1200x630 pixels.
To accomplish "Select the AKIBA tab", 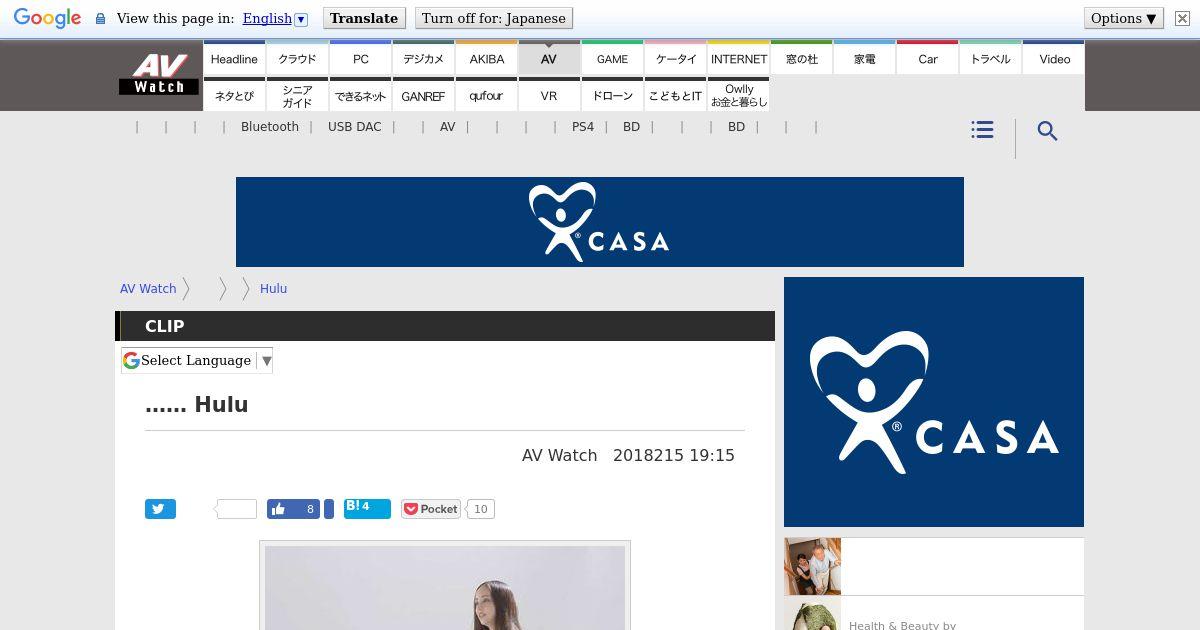I will pos(486,58).
